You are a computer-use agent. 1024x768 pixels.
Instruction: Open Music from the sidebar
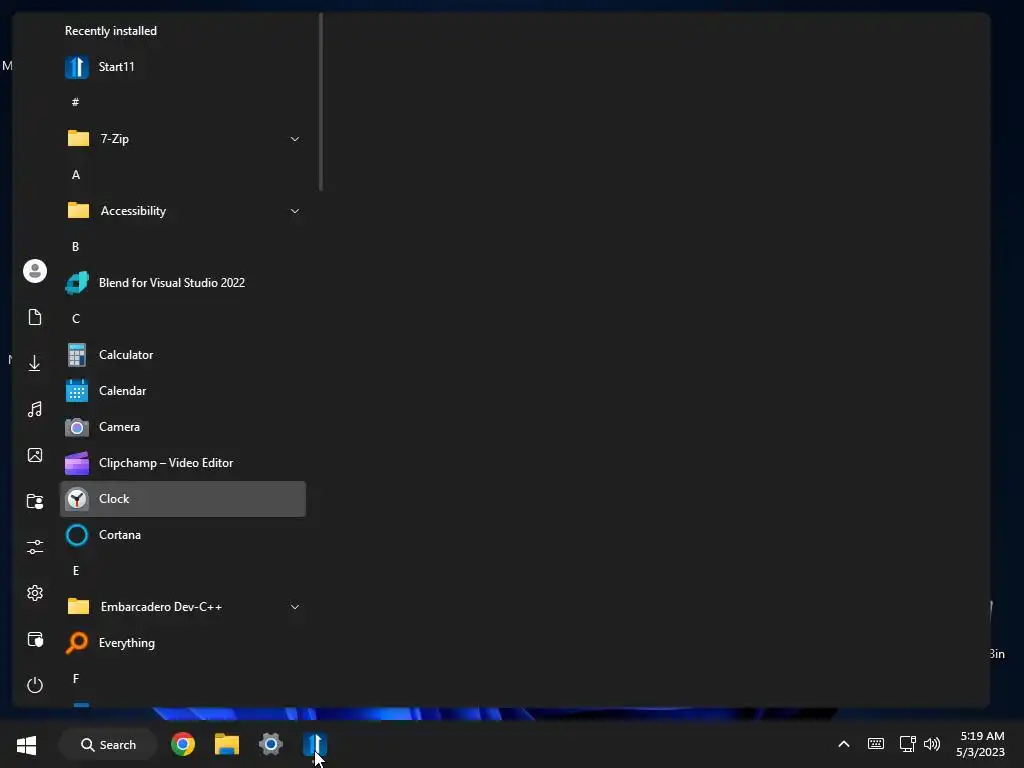pyautogui.click(x=35, y=409)
